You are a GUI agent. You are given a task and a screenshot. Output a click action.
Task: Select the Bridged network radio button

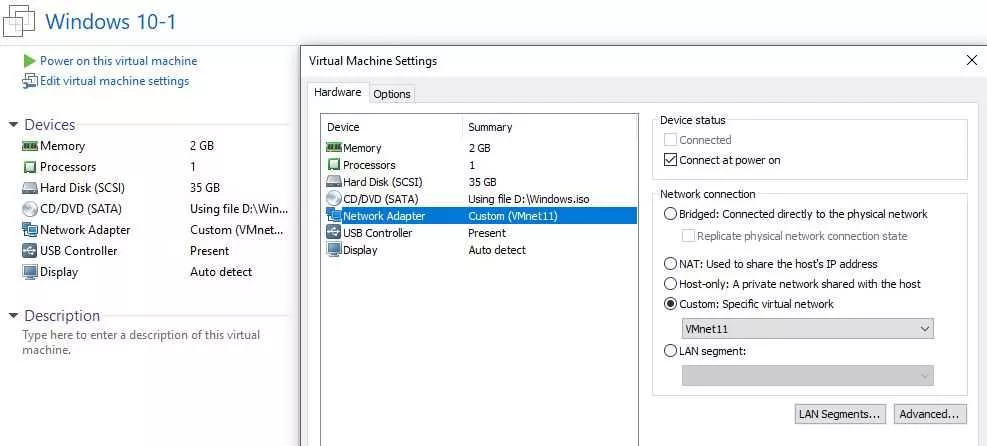pyautogui.click(x=670, y=214)
